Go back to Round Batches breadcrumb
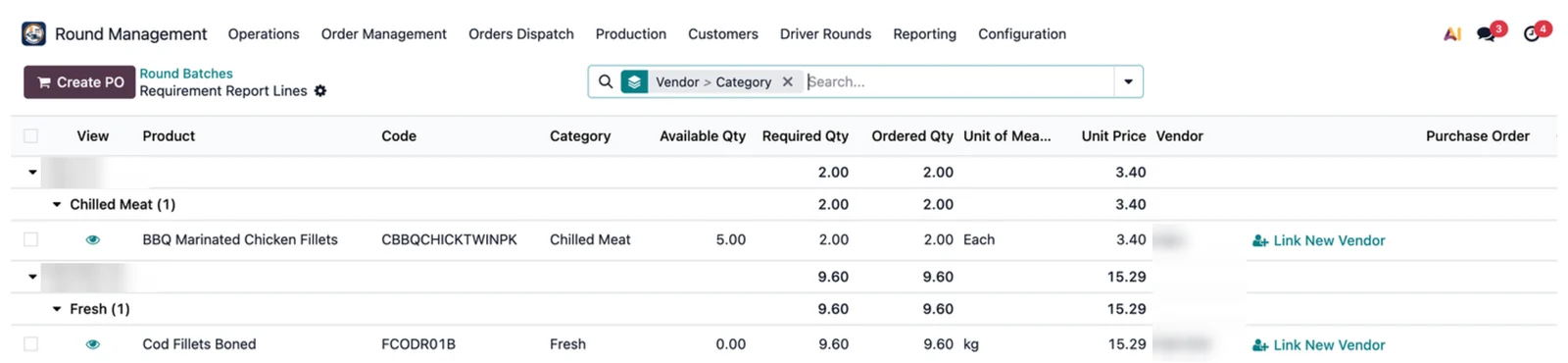The image size is (1568, 363). (x=186, y=74)
